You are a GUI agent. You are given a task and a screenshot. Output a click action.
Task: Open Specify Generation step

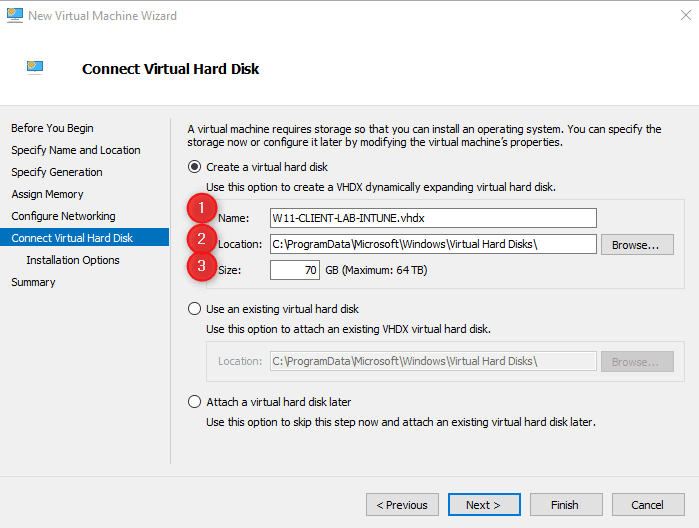pos(57,172)
